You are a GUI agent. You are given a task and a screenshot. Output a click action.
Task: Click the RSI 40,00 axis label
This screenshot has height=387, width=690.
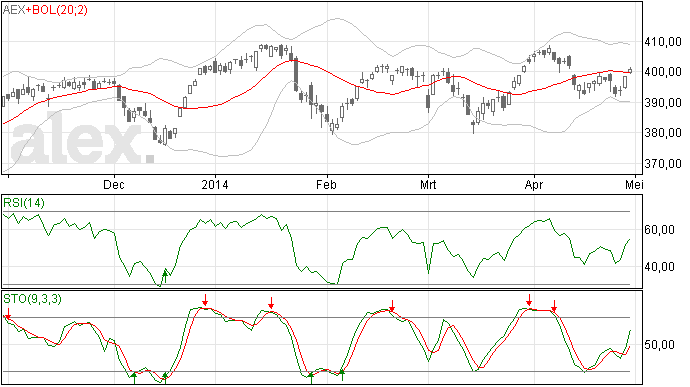click(x=659, y=267)
